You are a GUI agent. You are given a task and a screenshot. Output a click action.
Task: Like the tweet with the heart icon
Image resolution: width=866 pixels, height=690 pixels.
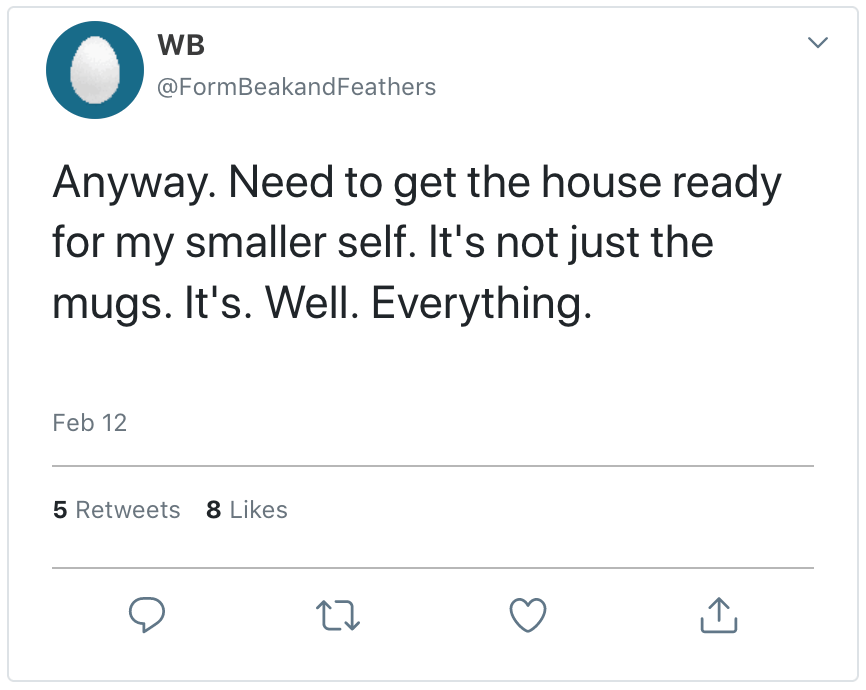tap(528, 615)
